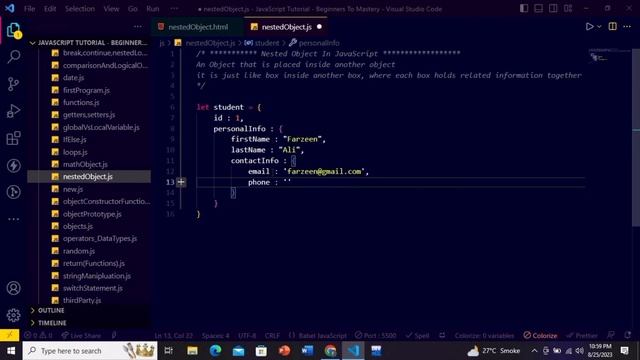
Task: Open notifications bell in status bar
Action: click(x=627, y=335)
